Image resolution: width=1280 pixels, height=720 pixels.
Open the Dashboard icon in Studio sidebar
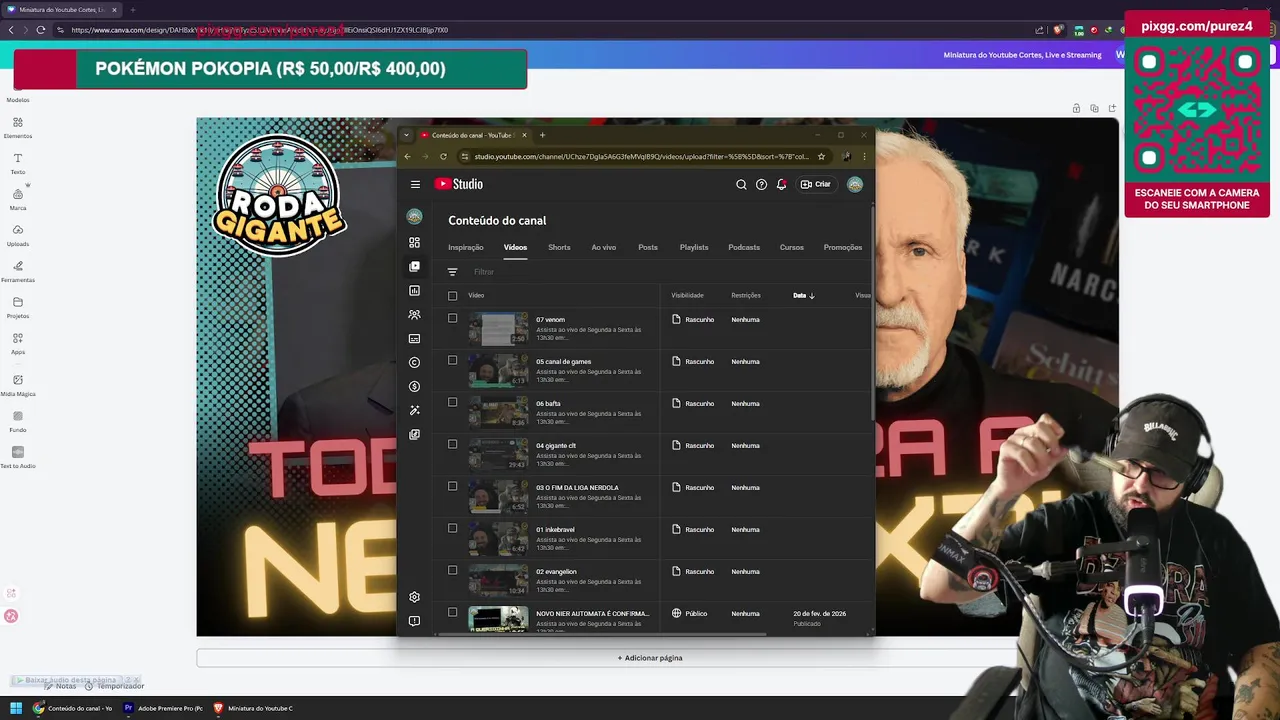[x=414, y=242]
